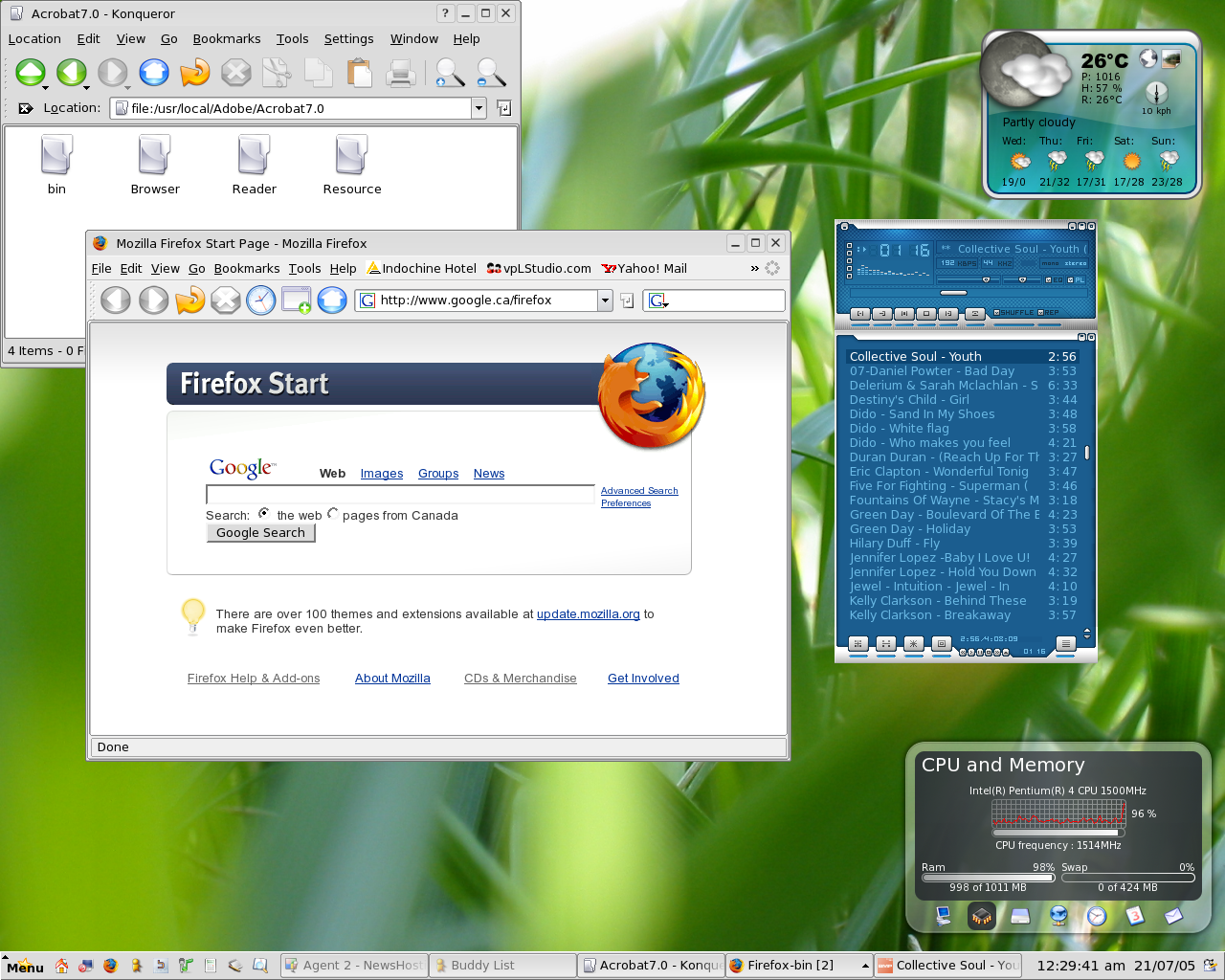Image resolution: width=1225 pixels, height=980 pixels.
Task: Click the blue Home icon in Konqueror toolbar
Action: (x=154, y=73)
